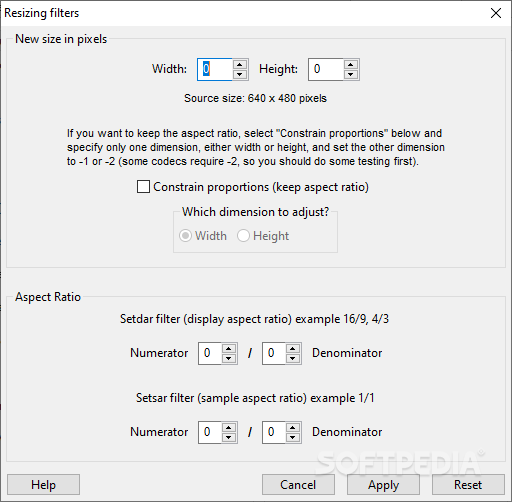This screenshot has height=502, width=512.
Task: Apply the resizing filter settings
Action: coord(383,485)
